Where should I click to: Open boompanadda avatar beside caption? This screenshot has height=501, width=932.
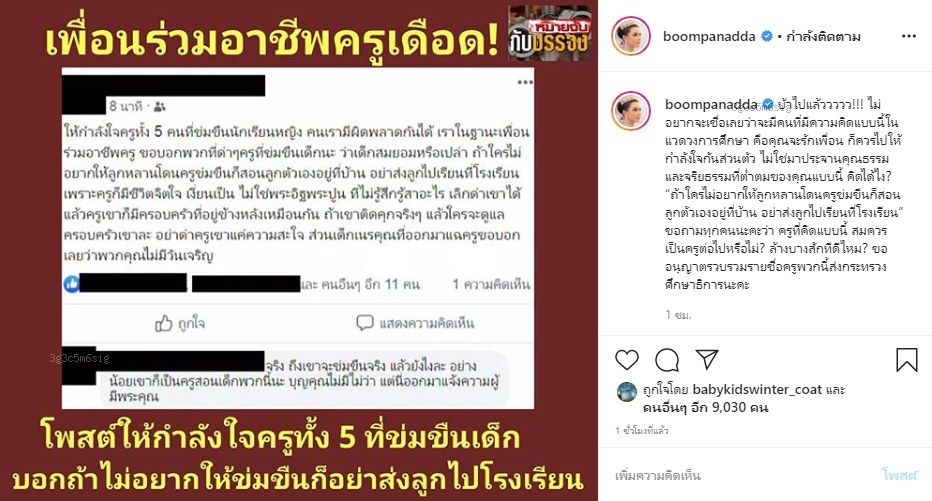point(631,111)
